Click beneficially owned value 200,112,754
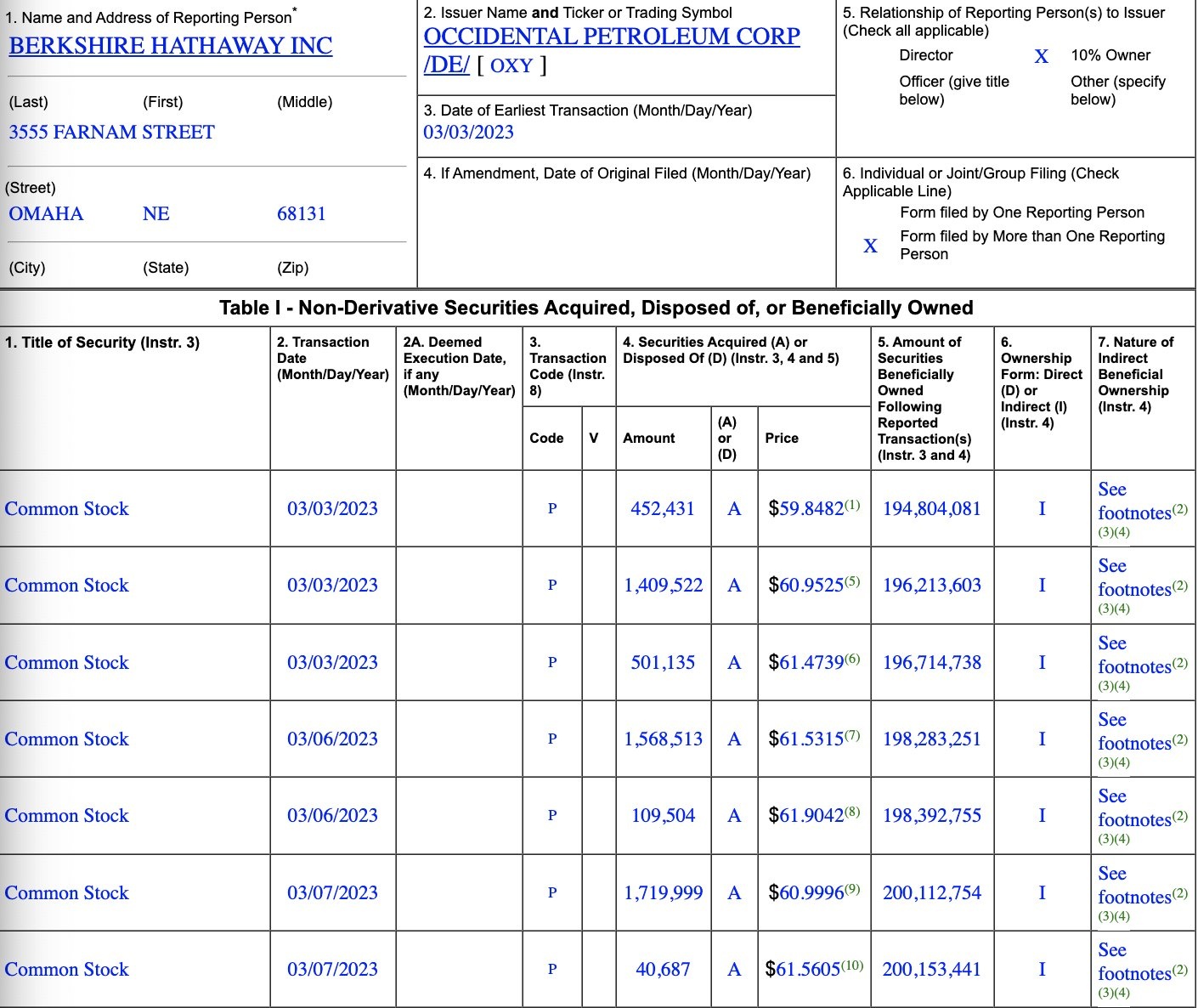Image resolution: width=1198 pixels, height=1008 pixels. point(932,893)
